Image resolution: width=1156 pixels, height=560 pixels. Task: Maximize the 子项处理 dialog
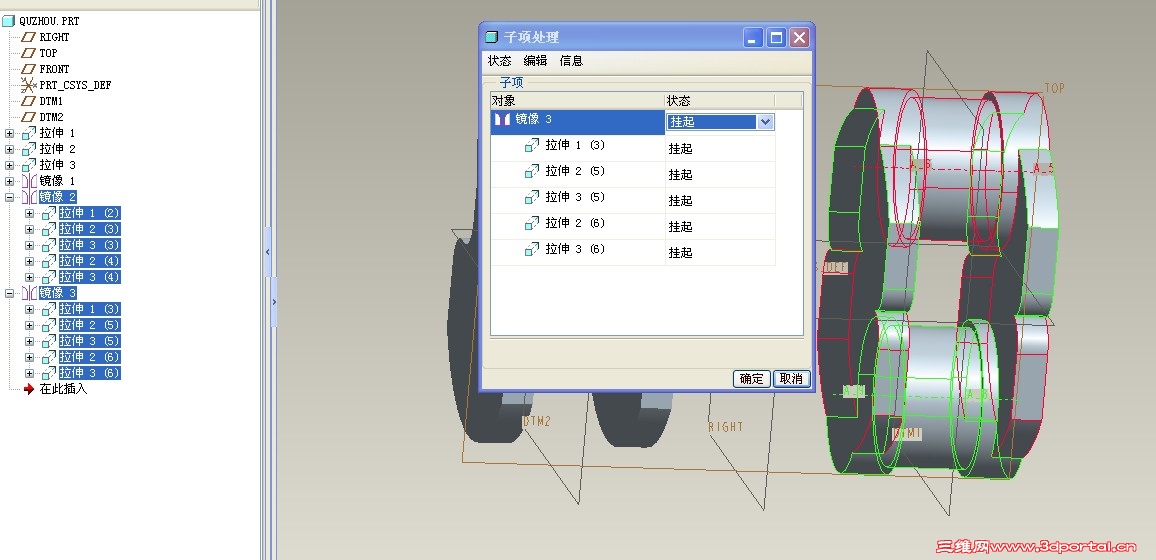pos(776,38)
